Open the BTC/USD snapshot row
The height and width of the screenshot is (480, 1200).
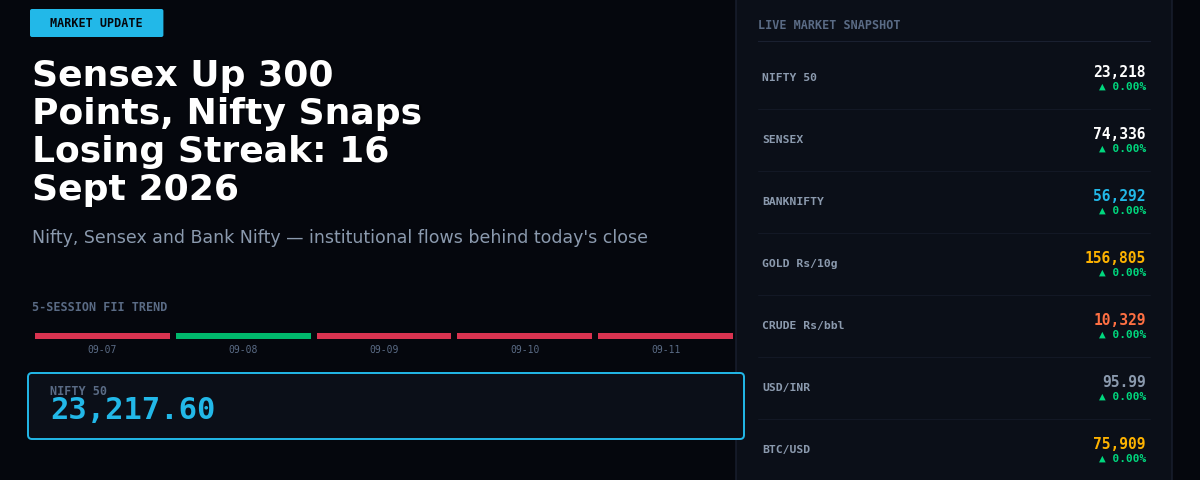point(954,450)
